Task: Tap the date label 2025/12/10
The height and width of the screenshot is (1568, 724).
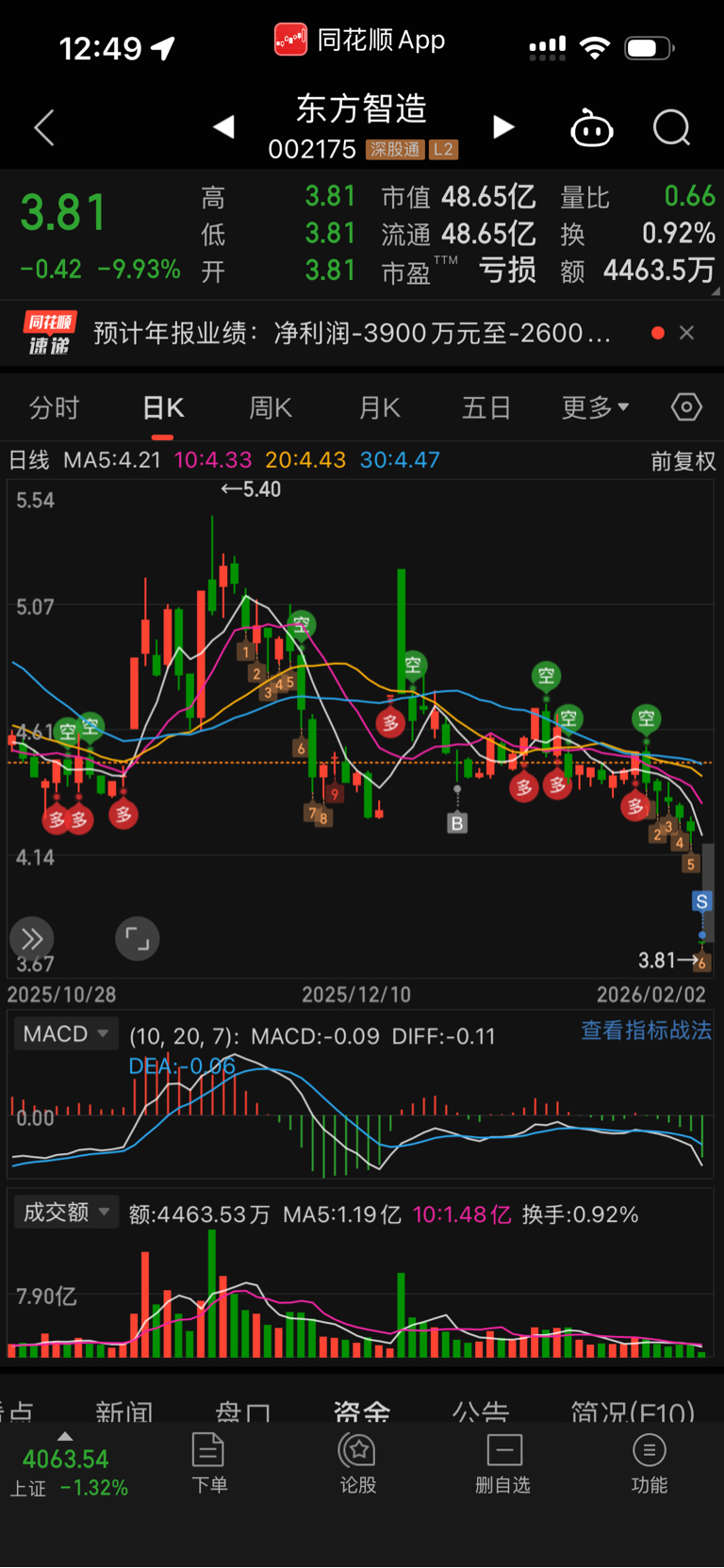Action: tap(356, 995)
